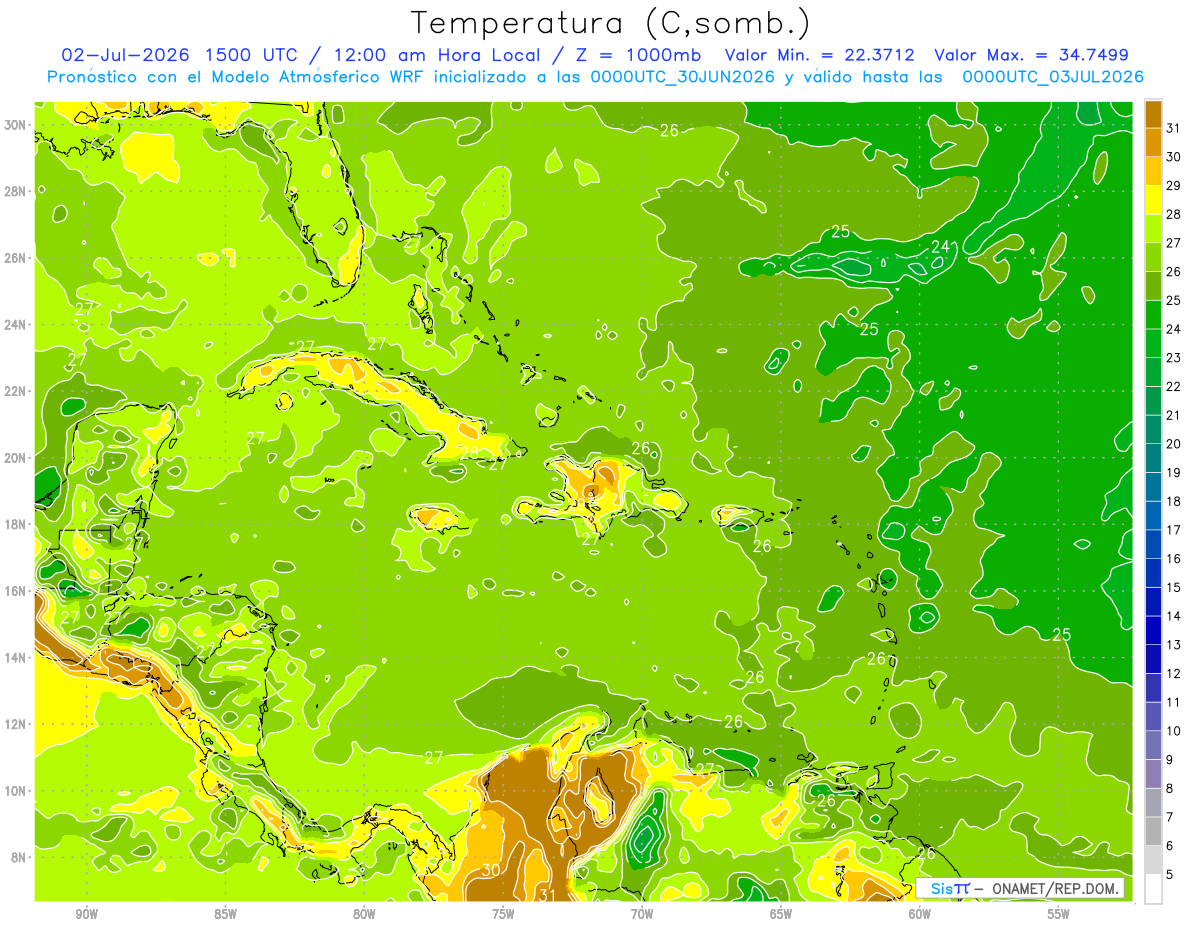Click the 28N latitude axis label
This screenshot has height=927, width=1200.
coord(15,191)
